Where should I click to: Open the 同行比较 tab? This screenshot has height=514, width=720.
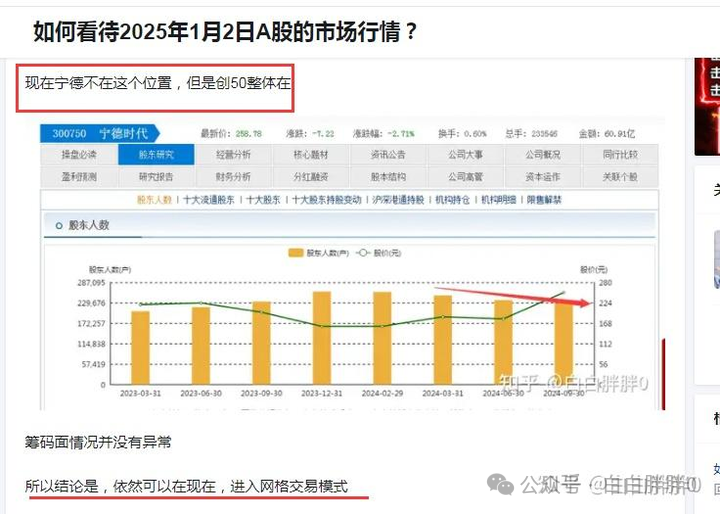coord(620,155)
